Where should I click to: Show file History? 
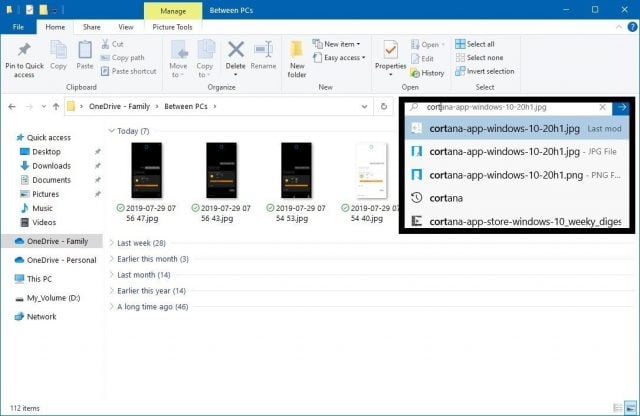pyautogui.click(x=427, y=73)
